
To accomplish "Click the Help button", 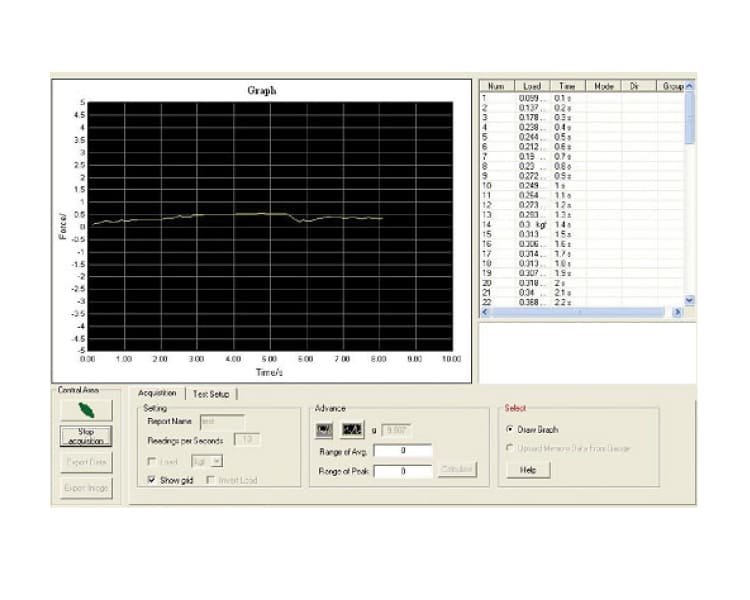I will click(x=528, y=470).
